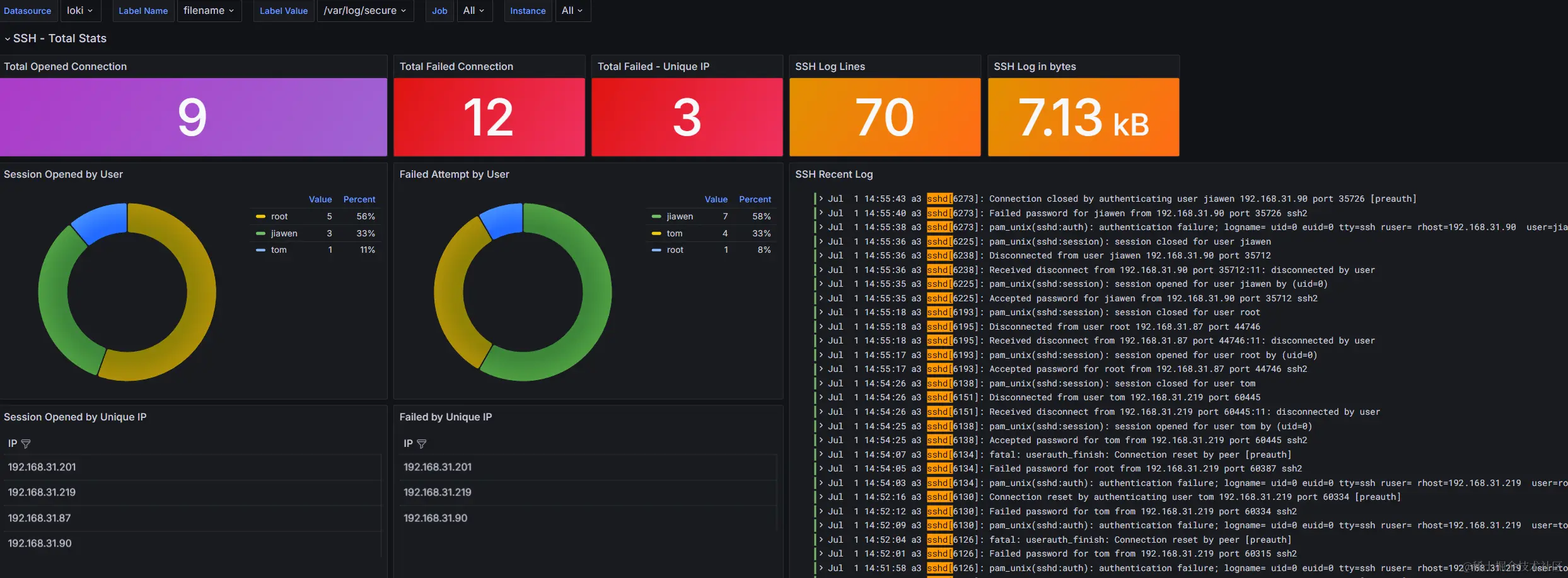Sort Failed Attempt by User legend by Percent
The height and width of the screenshot is (578, 1568).
pyautogui.click(x=755, y=199)
